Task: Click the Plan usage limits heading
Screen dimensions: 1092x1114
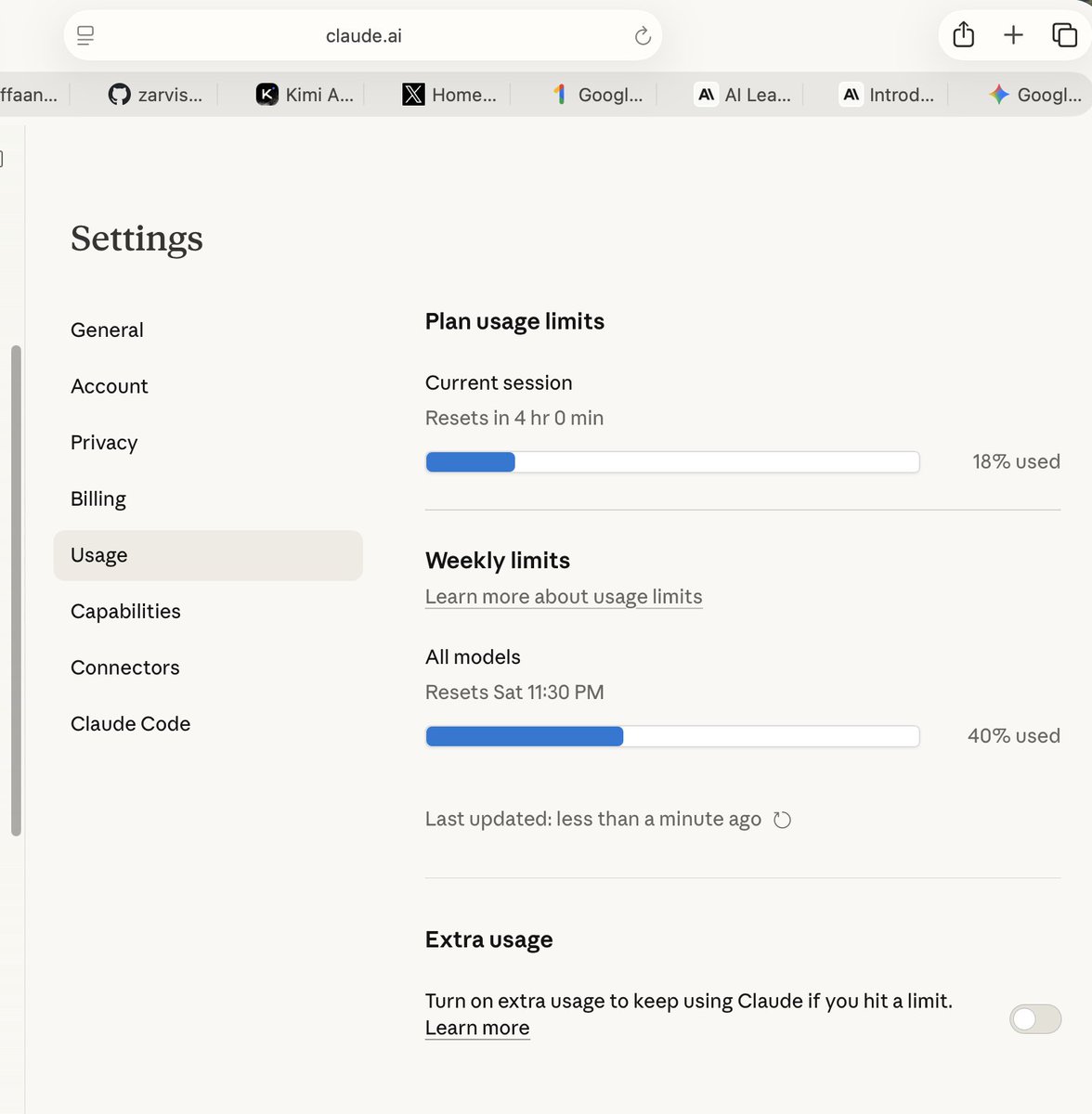Action: point(514,322)
